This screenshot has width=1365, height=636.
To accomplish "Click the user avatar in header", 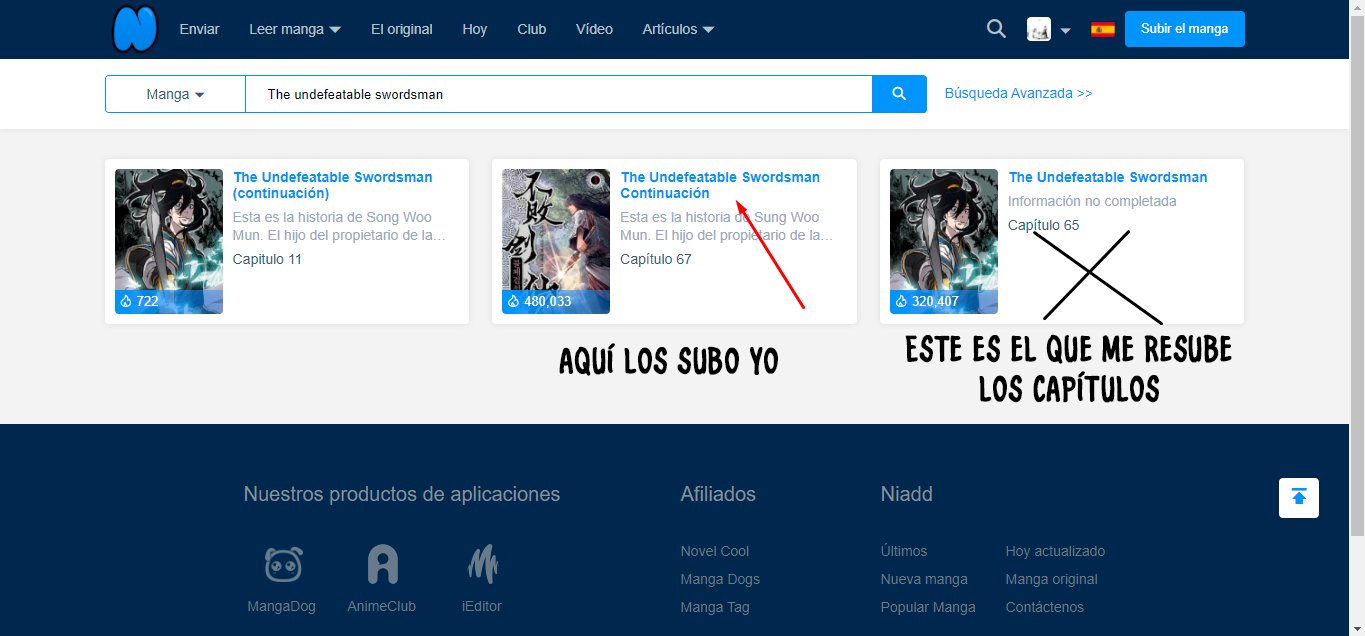I will click(x=1039, y=30).
